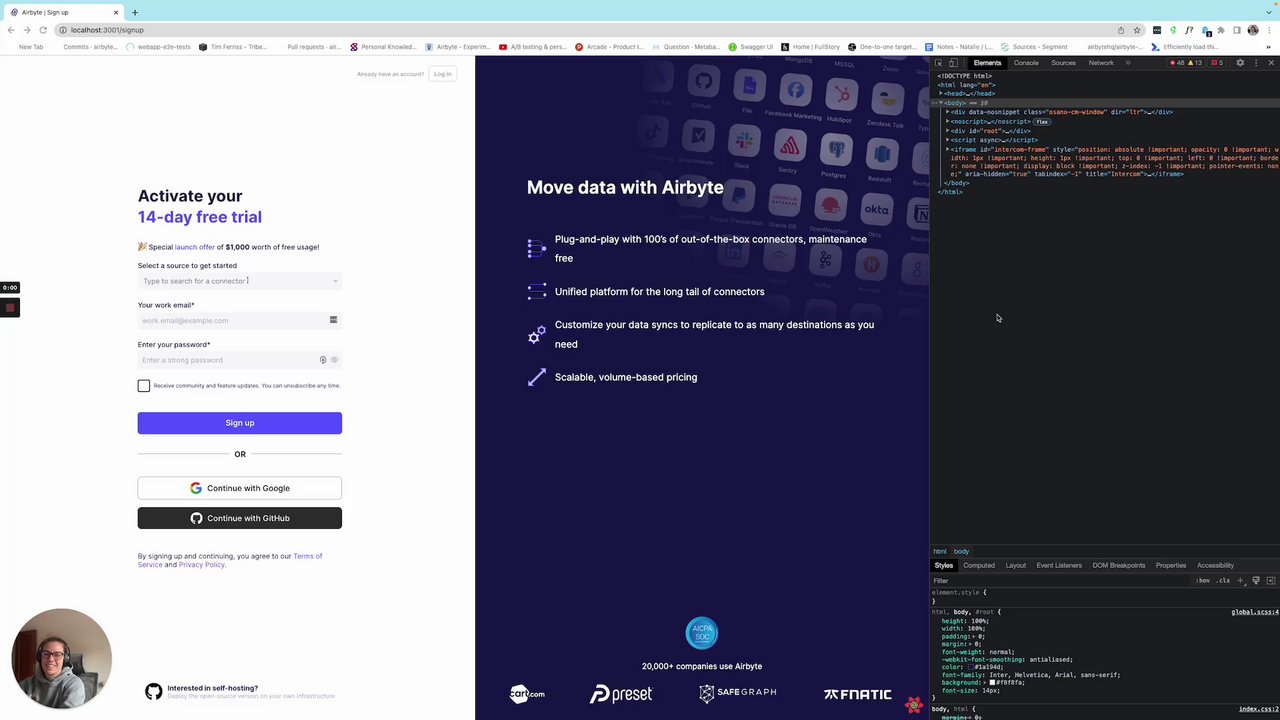This screenshot has height=720, width=1280.
Task: Switch to the Sources tab
Action: click(x=1063, y=63)
